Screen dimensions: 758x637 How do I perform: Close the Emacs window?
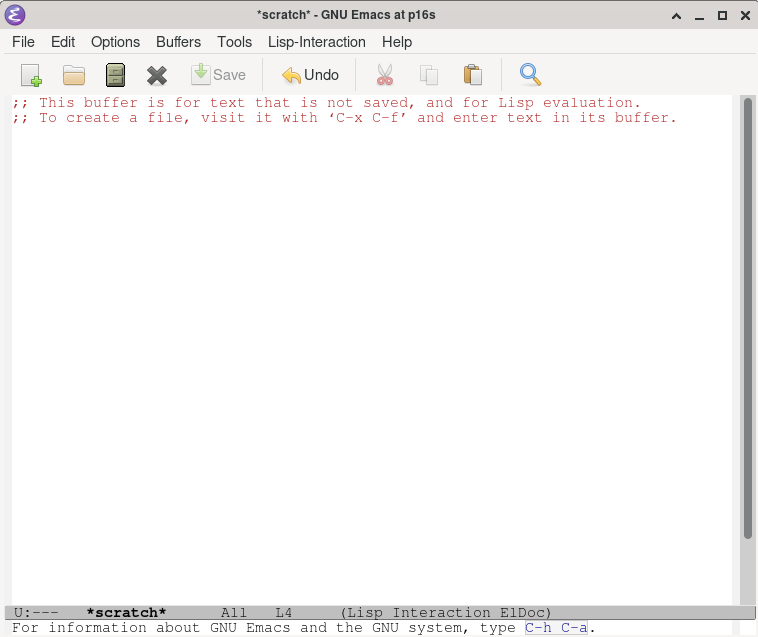click(x=745, y=15)
